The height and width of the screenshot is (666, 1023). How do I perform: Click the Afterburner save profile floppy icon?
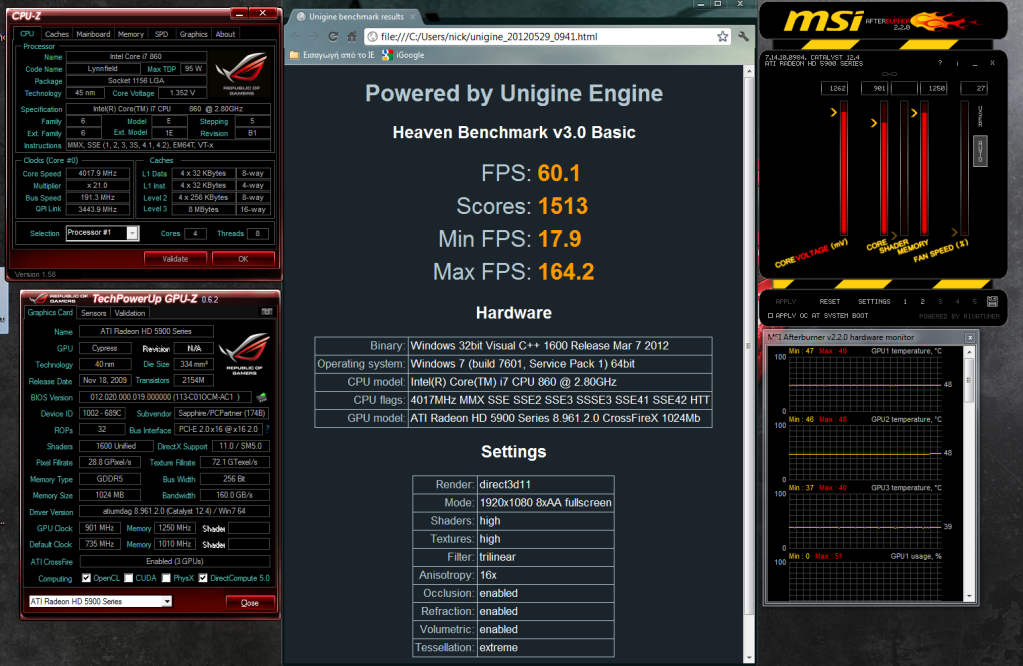(x=992, y=301)
